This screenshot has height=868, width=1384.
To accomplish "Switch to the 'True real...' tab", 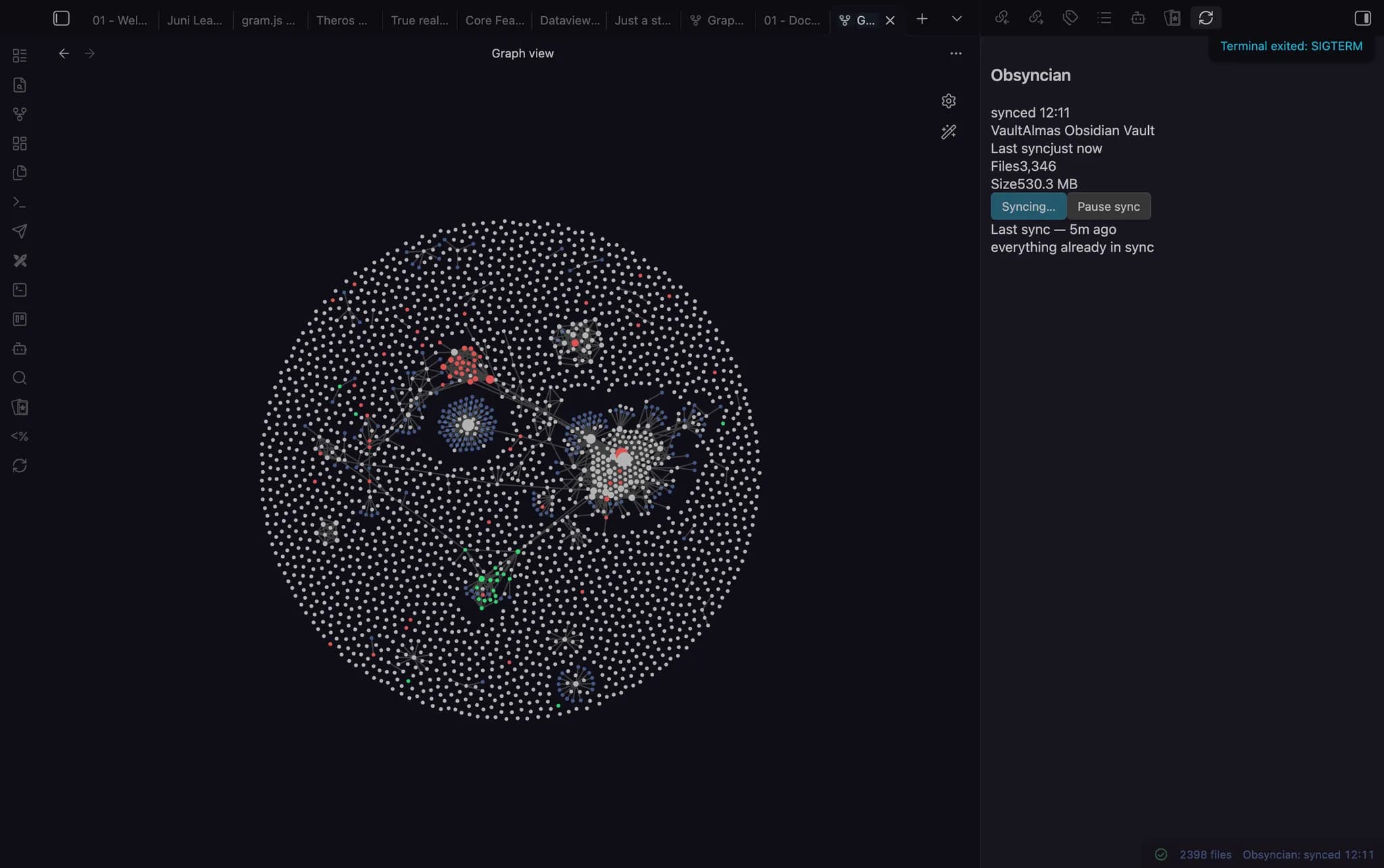I will (420, 20).
